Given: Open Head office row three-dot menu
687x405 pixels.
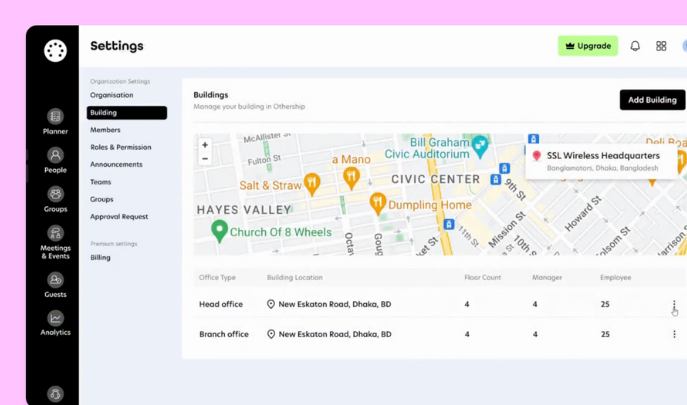Looking at the screenshot, I should pyautogui.click(x=674, y=305).
